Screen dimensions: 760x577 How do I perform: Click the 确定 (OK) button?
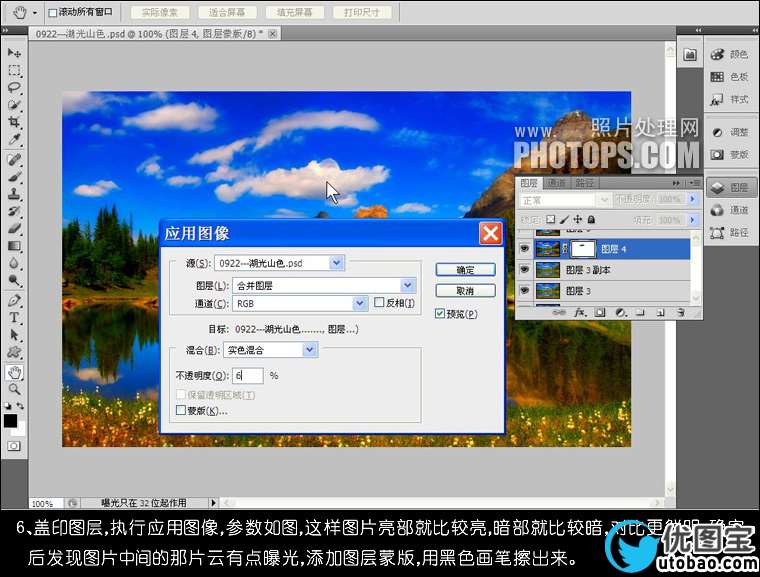465,270
